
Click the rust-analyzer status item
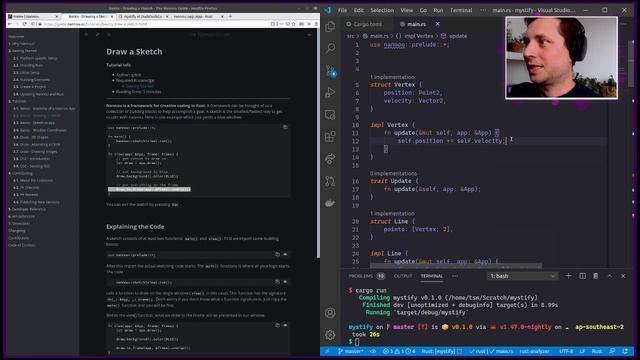tap(534, 351)
